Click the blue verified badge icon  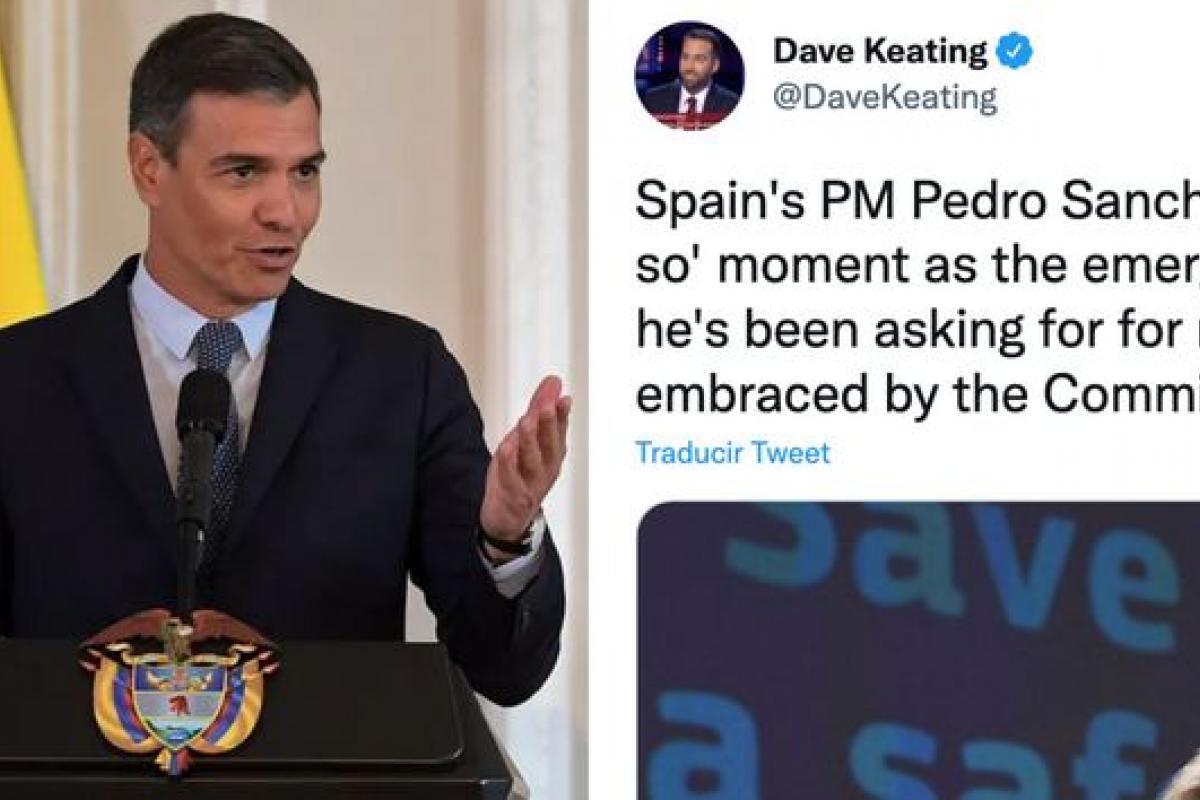click(x=1016, y=50)
